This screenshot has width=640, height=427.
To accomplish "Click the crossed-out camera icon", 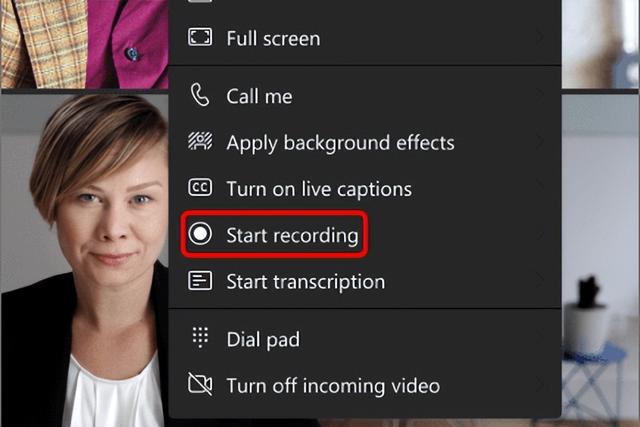I will pos(200,384).
